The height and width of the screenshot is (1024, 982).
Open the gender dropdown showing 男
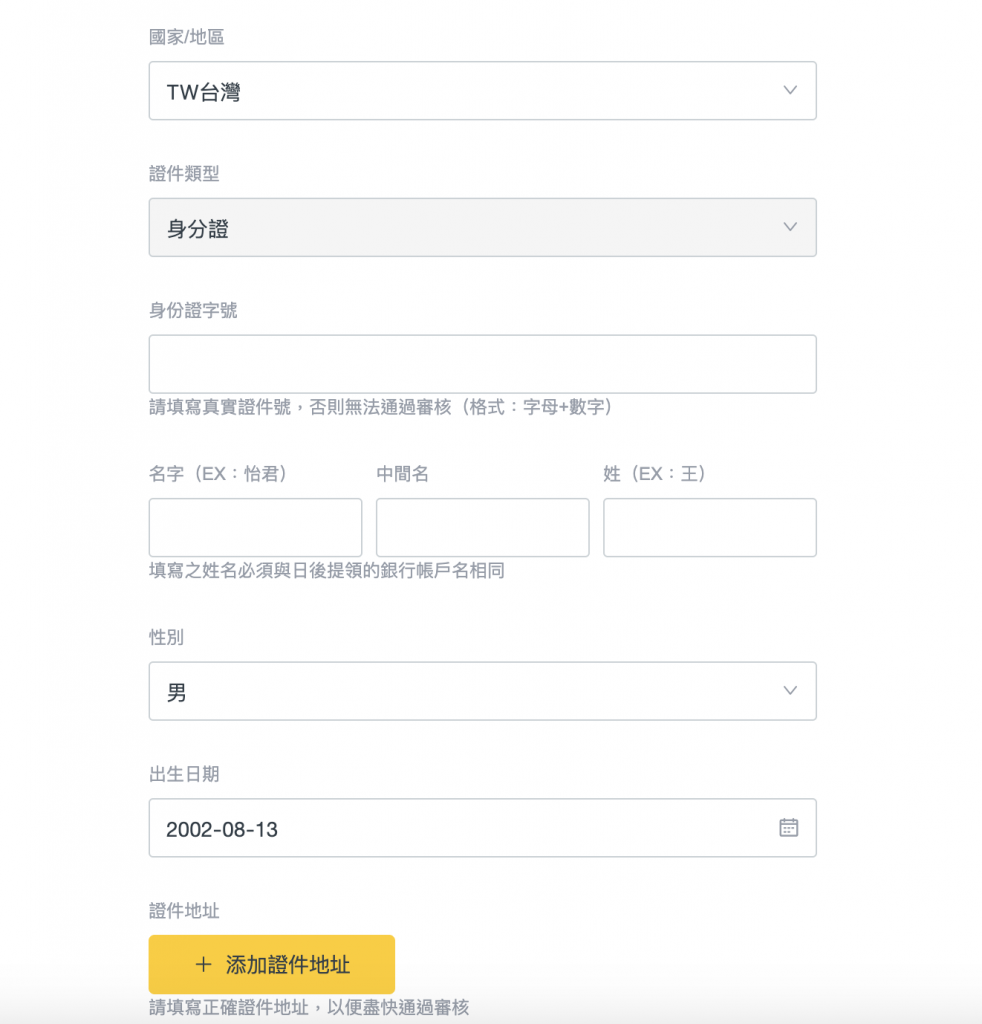pos(483,691)
